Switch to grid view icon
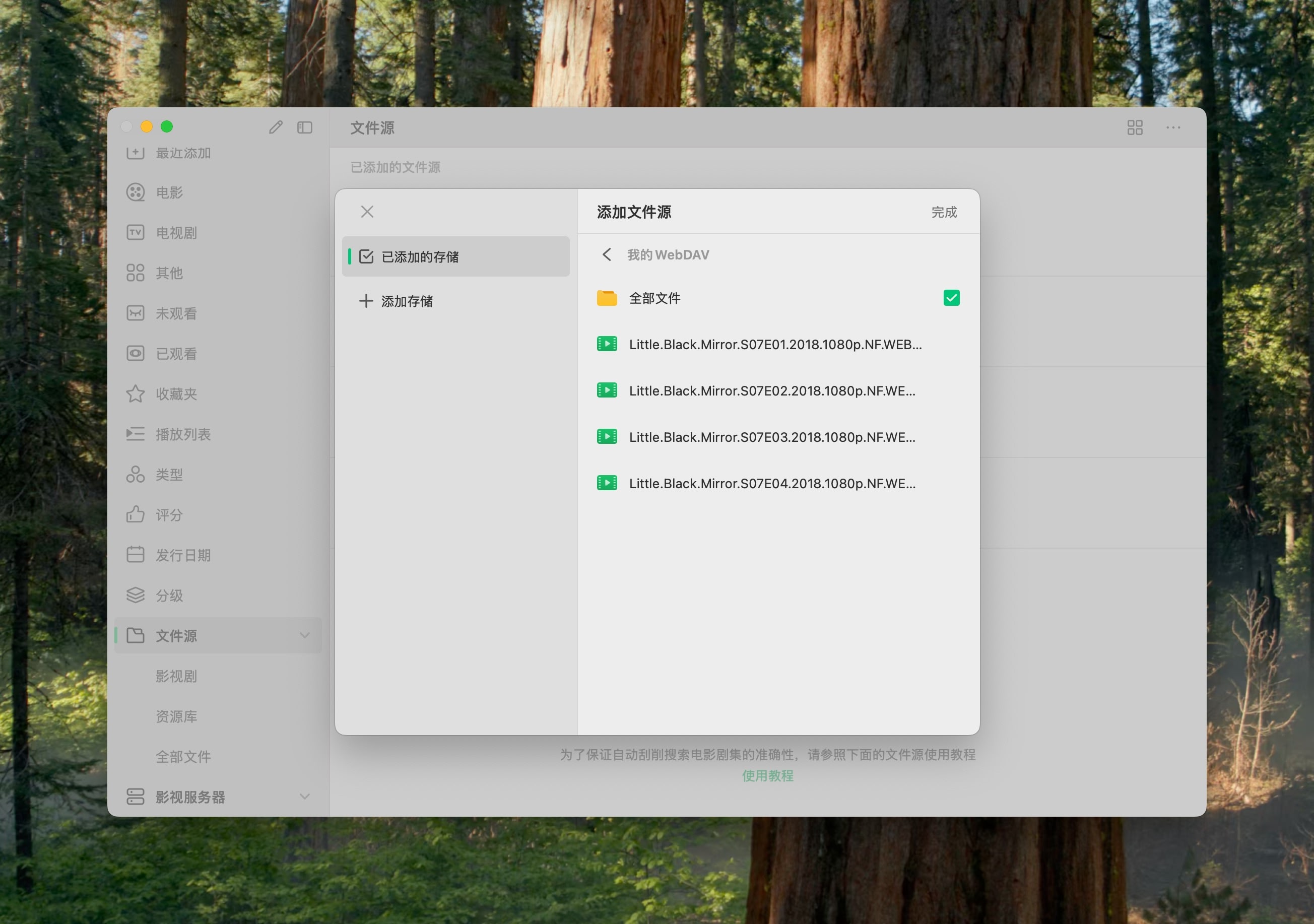 pyautogui.click(x=1135, y=127)
